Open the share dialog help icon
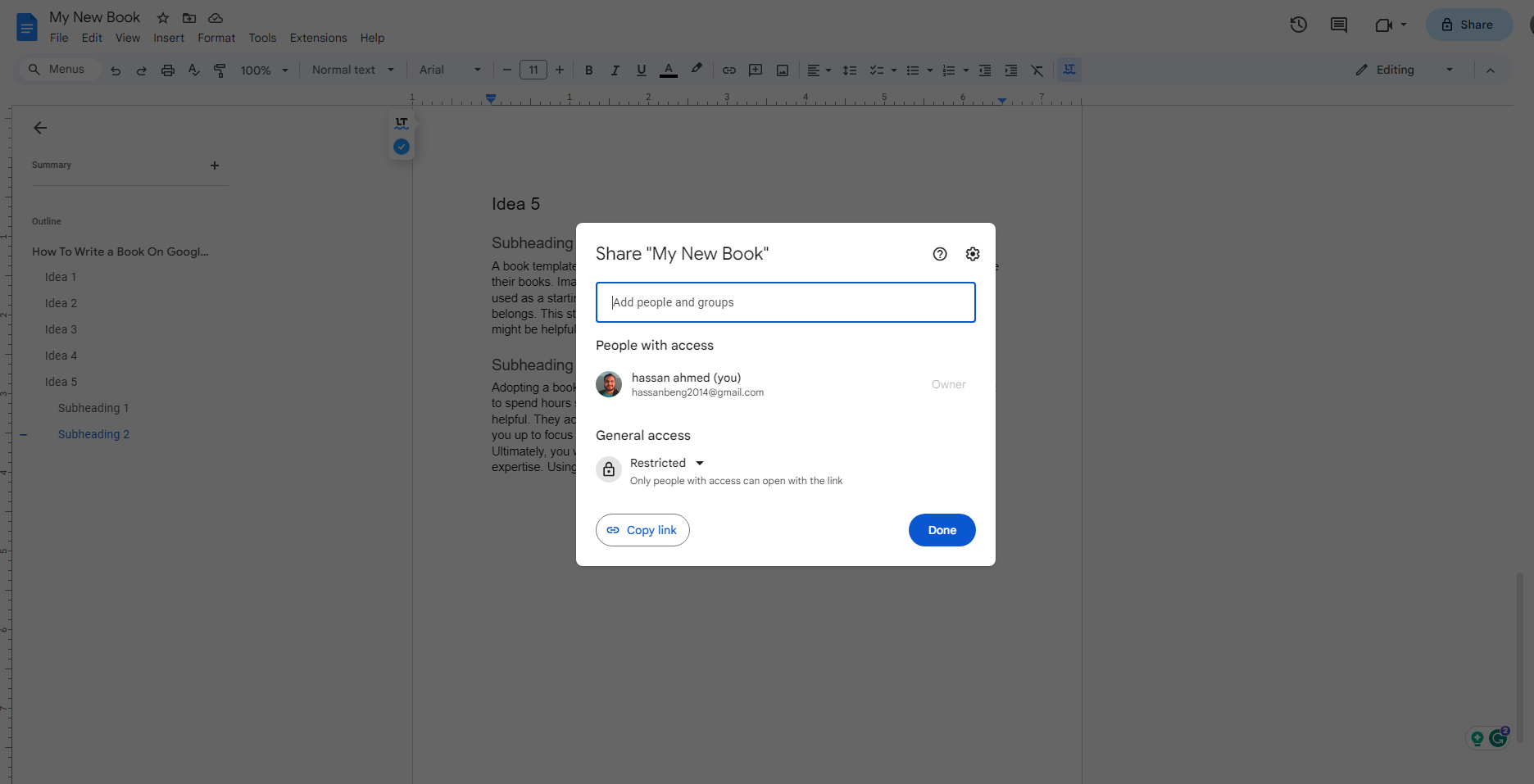The width and height of the screenshot is (1534, 784). [940, 254]
